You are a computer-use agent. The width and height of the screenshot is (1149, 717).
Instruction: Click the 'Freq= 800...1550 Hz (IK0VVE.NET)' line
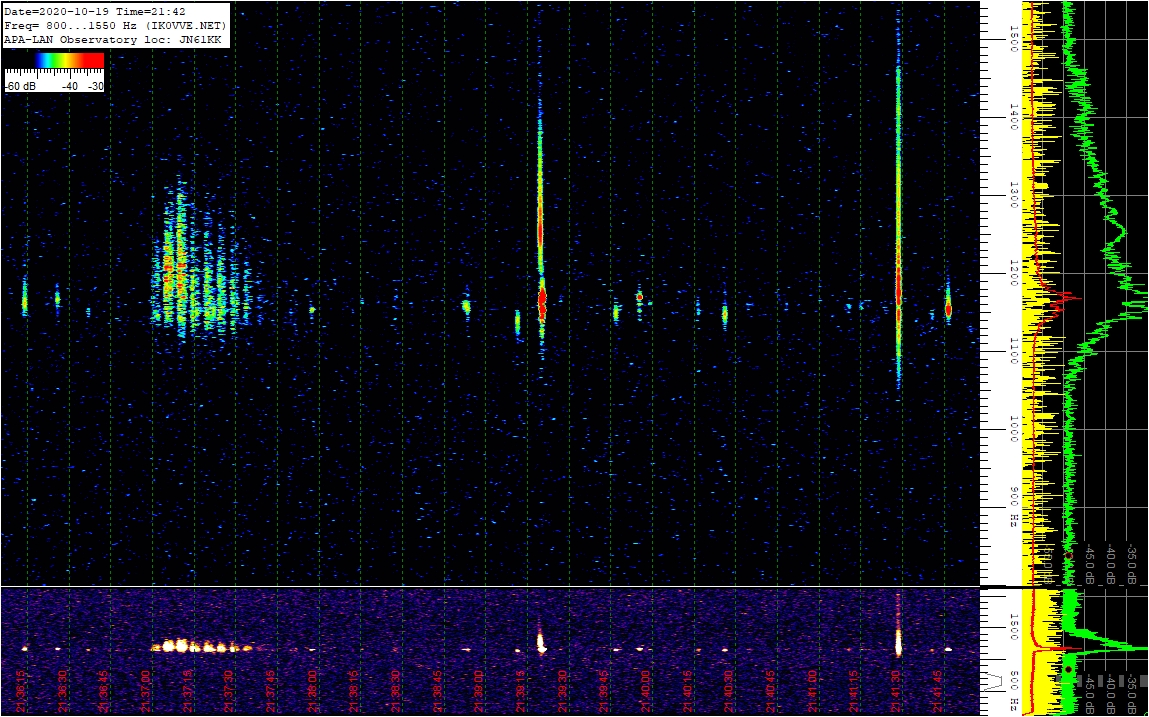(x=116, y=26)
